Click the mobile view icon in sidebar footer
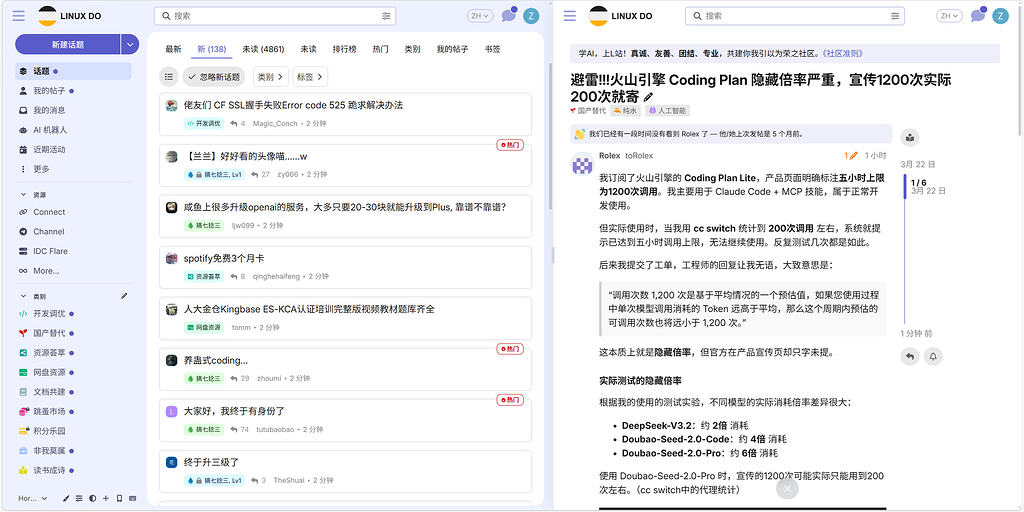 coord(119,498)
